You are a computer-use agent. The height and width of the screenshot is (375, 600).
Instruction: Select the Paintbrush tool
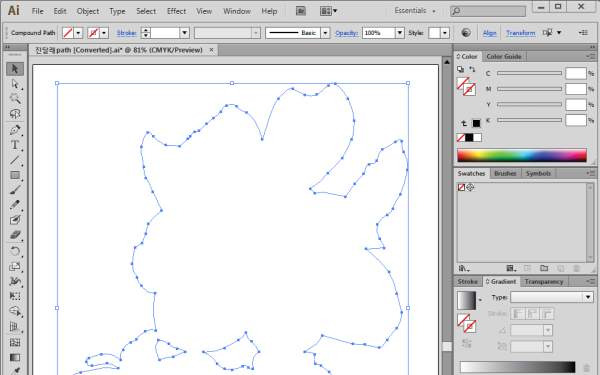coord(15,190)
